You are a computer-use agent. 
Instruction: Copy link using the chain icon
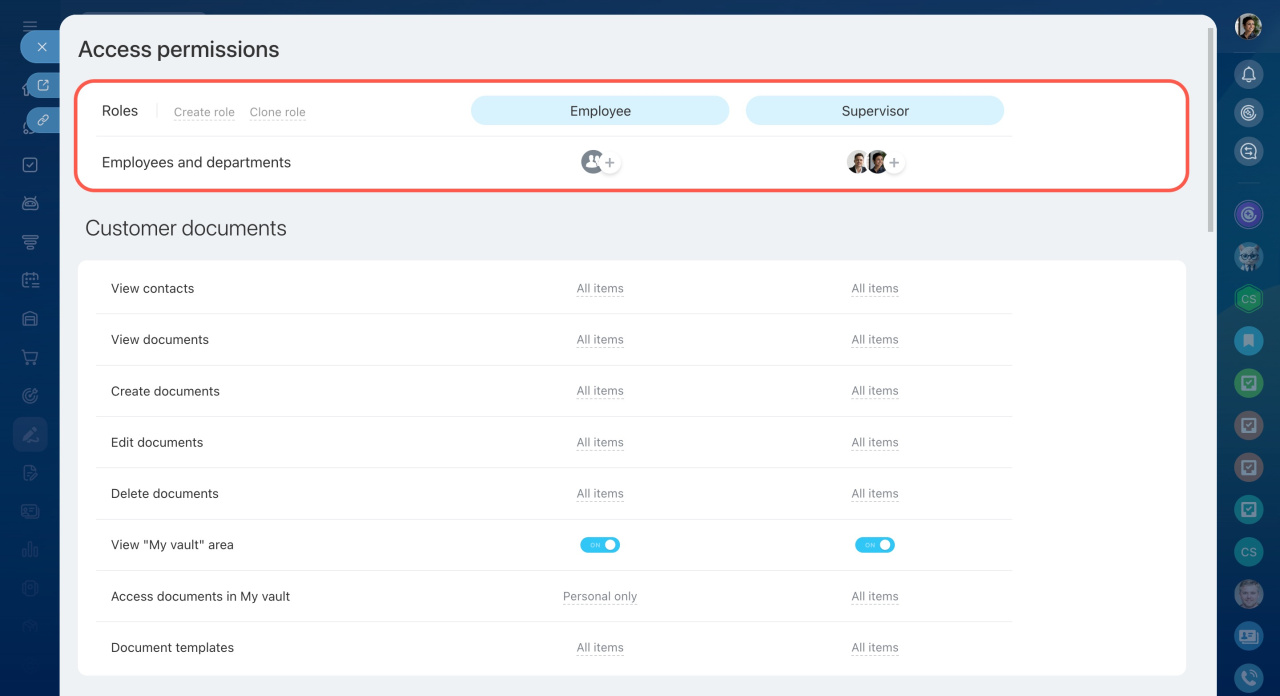[43, 120]
